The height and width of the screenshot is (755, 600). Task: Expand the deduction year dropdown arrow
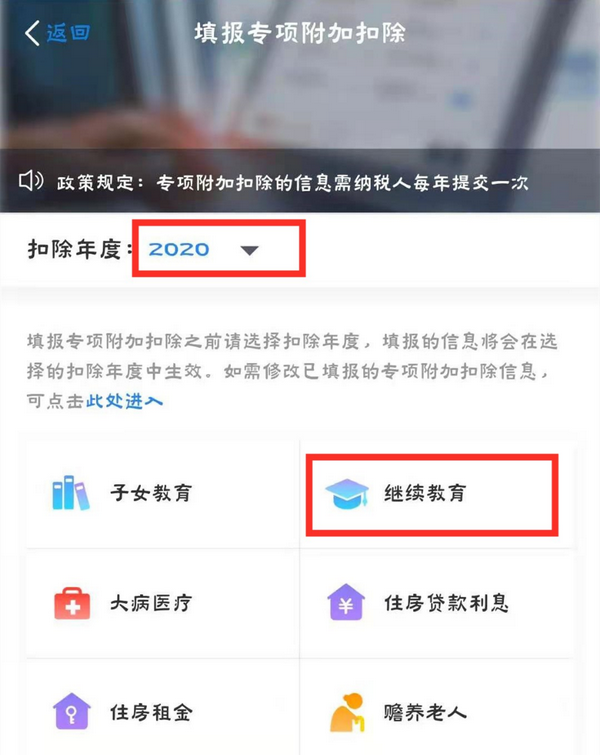[x=249, y=250]
